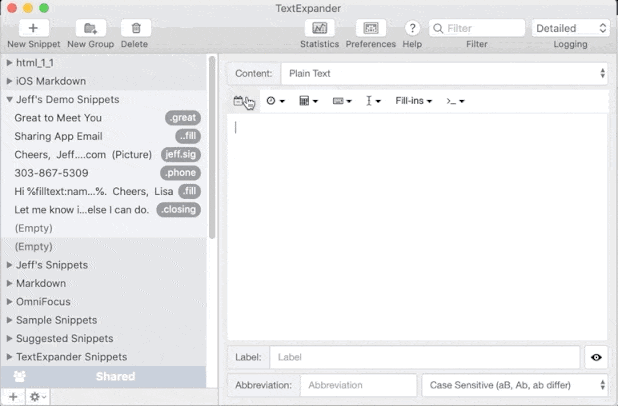Screen dimensions: 618x406
Task: Expand the OmniFocus group
Action: [x=9, y=302]
